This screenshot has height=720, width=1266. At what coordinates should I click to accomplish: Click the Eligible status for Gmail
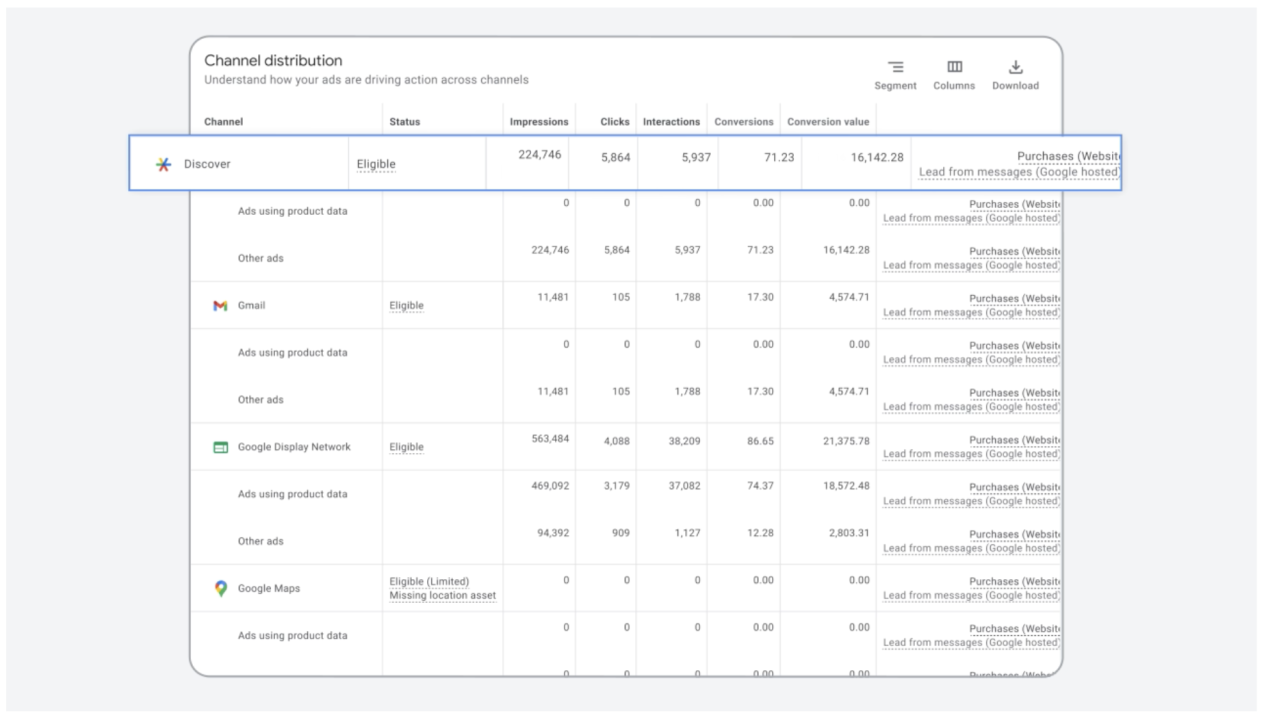click(x=406, y=304)
